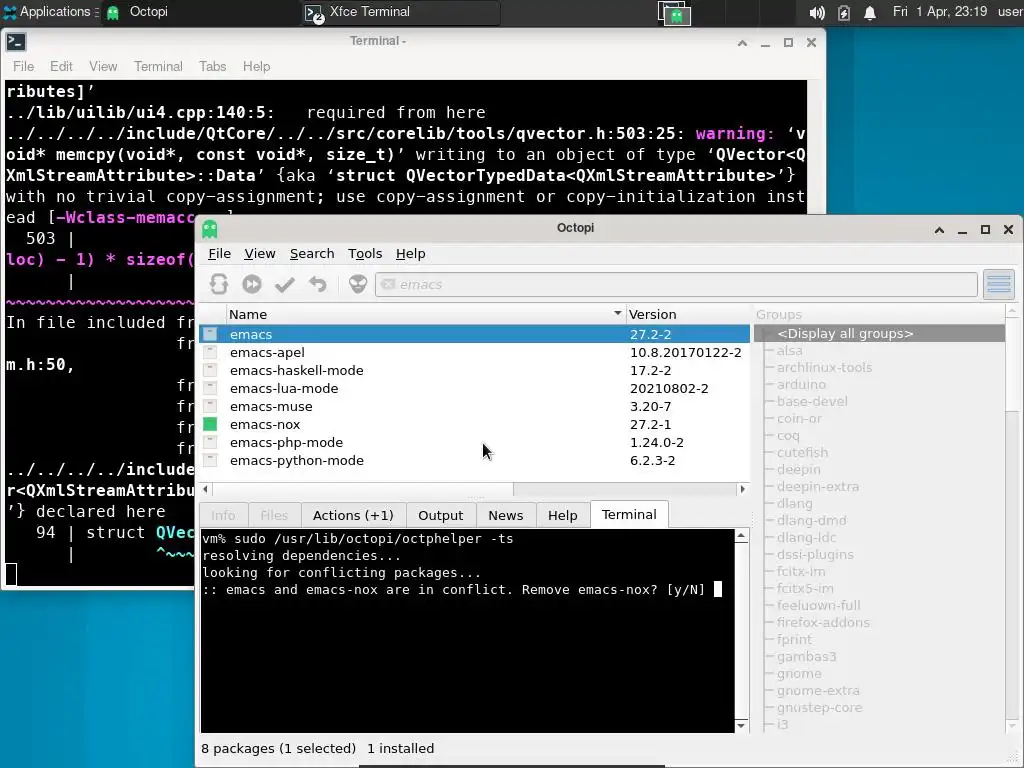Click the undo/cancel arrow icon in Octopi toolbar
Screen dimensions: 1024x768
click(x=317, y=284)
